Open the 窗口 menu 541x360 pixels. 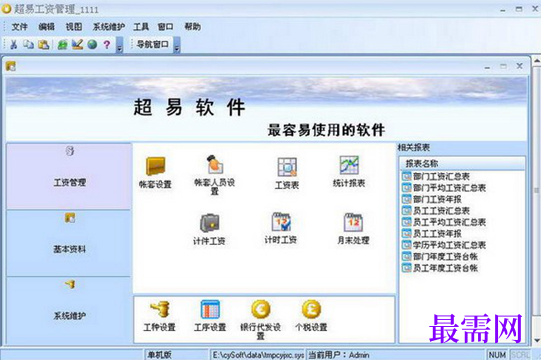[x=165, y=27]
